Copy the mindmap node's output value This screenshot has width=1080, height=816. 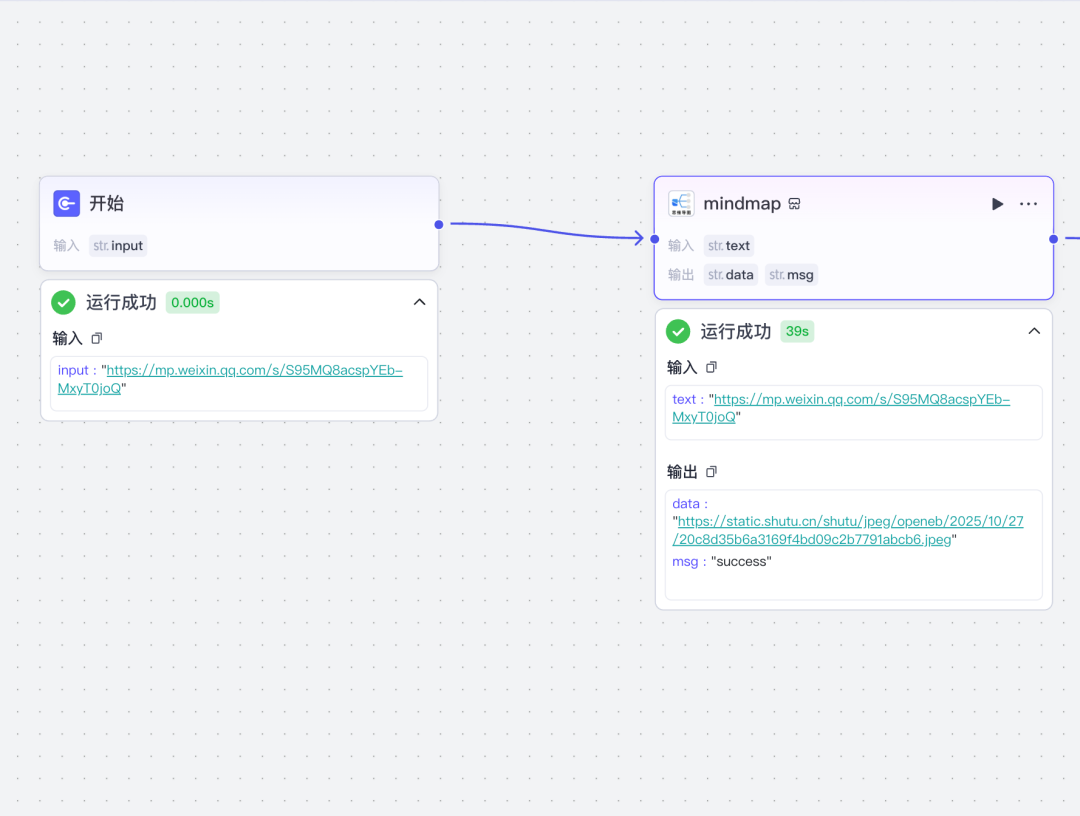(712, 472)
